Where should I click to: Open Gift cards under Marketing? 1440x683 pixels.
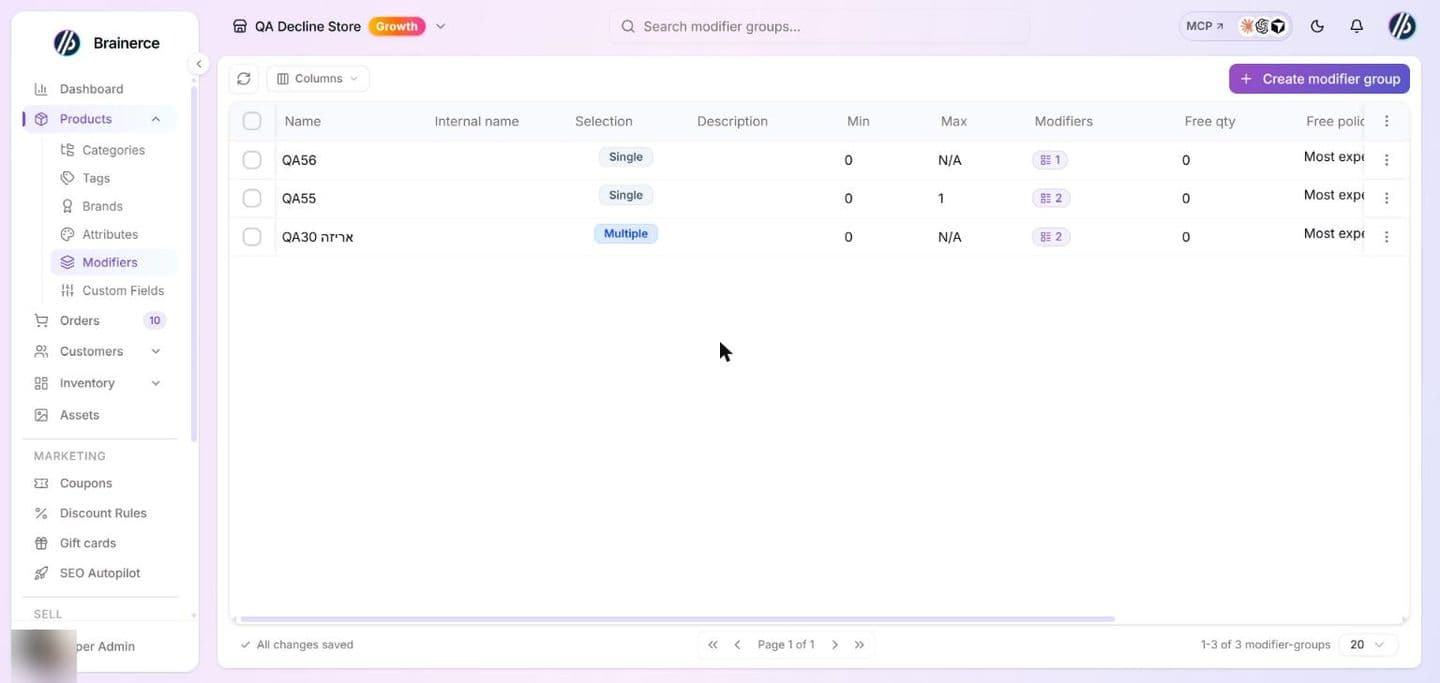[x=88, y=543]
